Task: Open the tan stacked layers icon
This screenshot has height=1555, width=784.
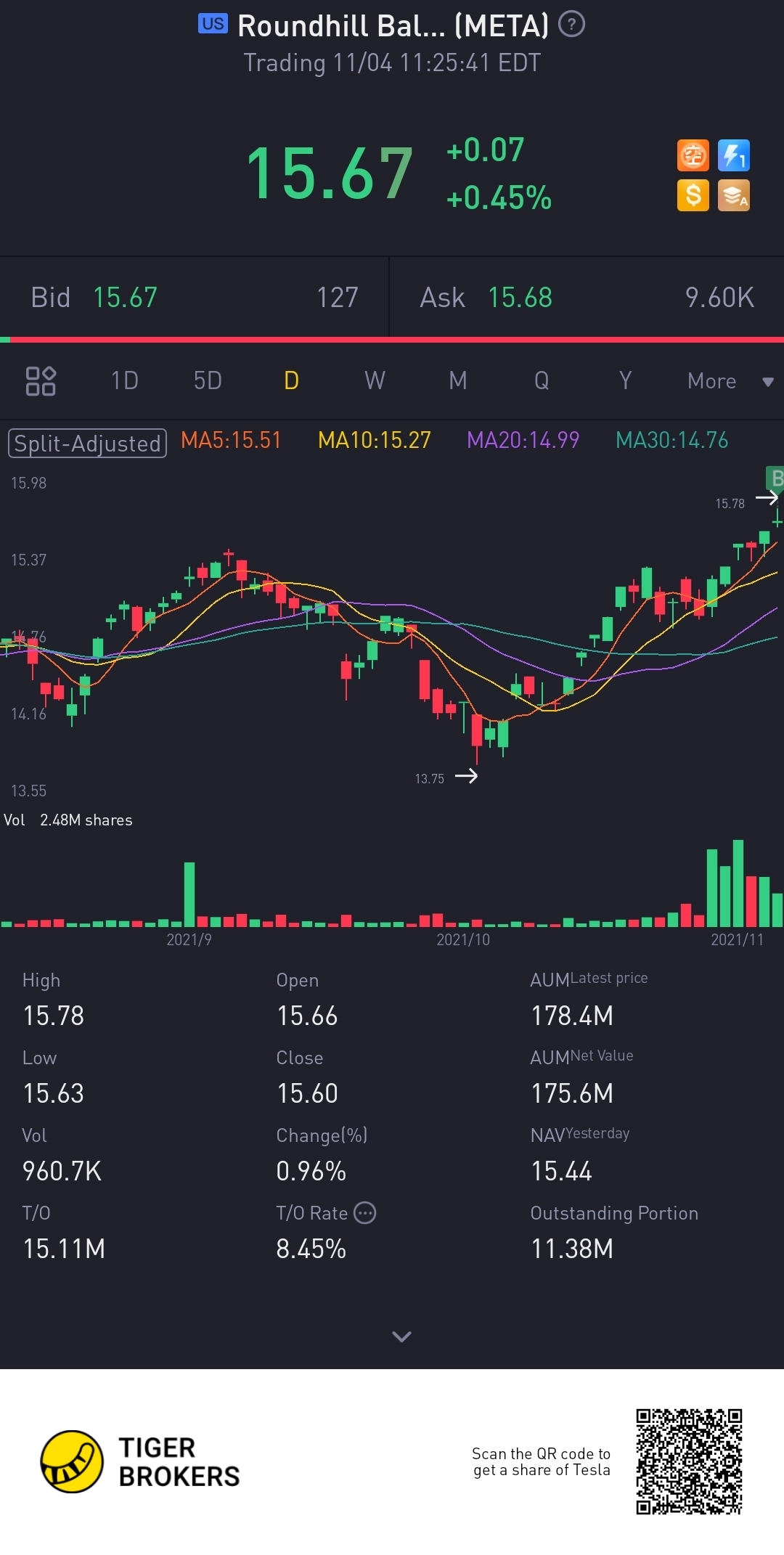Action: 734,195
